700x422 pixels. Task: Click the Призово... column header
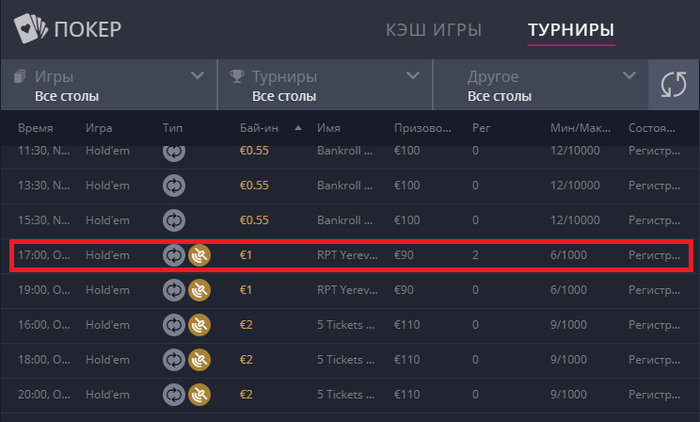click(x=422, y=128)
